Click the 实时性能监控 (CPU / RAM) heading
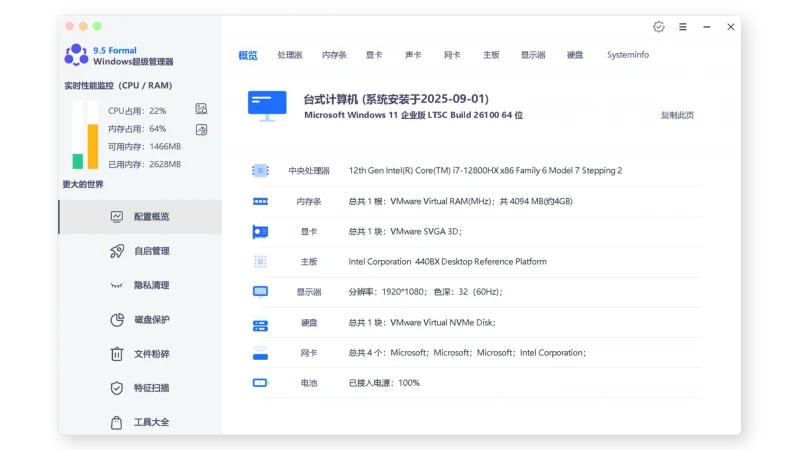This screenshot has width=800, height=450. click(118, 85)
